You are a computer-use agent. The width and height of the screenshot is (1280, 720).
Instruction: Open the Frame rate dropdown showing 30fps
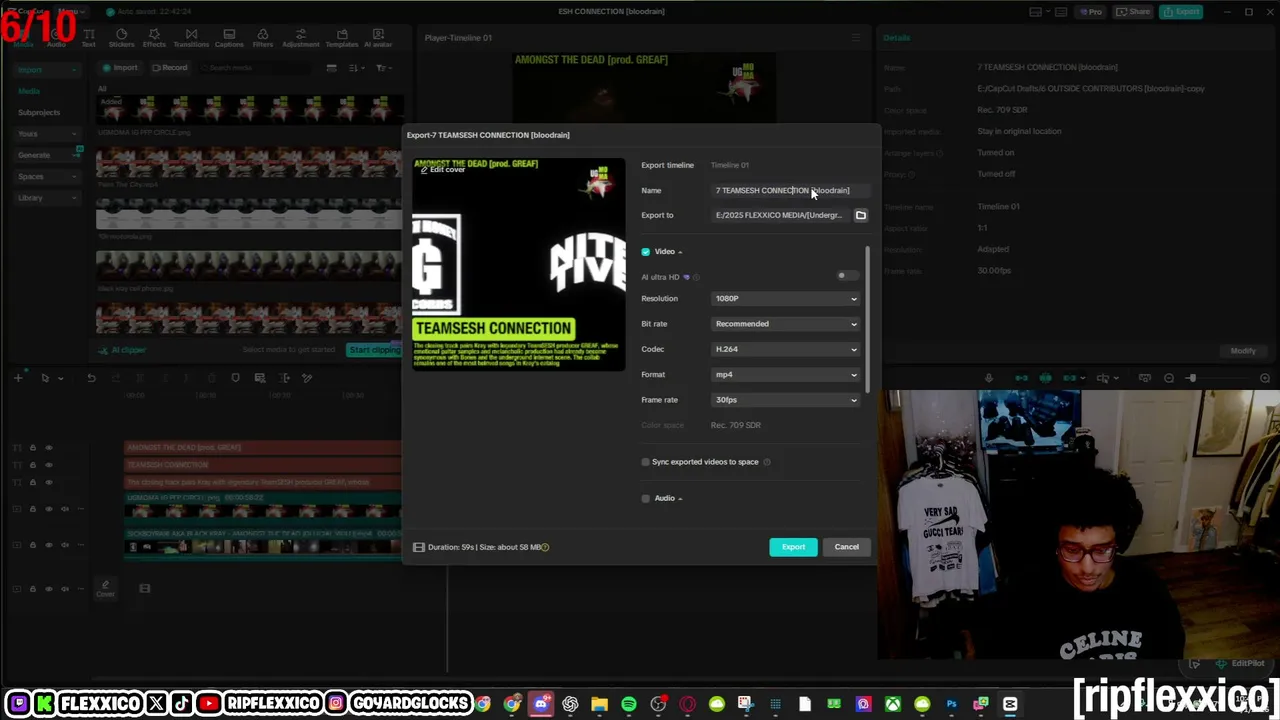pyautogui.click(x=786, y=400)
